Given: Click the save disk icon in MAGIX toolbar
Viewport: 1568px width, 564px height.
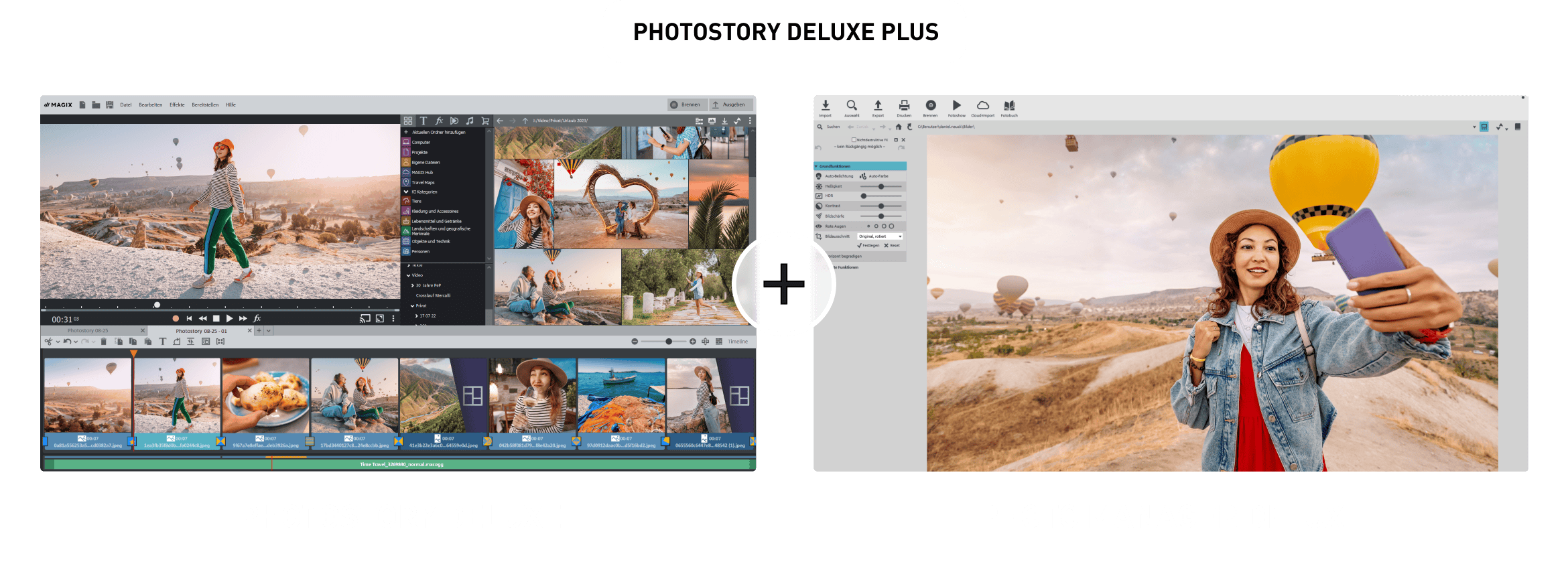Looking at the screenshot, I should (x=110, y=105).
